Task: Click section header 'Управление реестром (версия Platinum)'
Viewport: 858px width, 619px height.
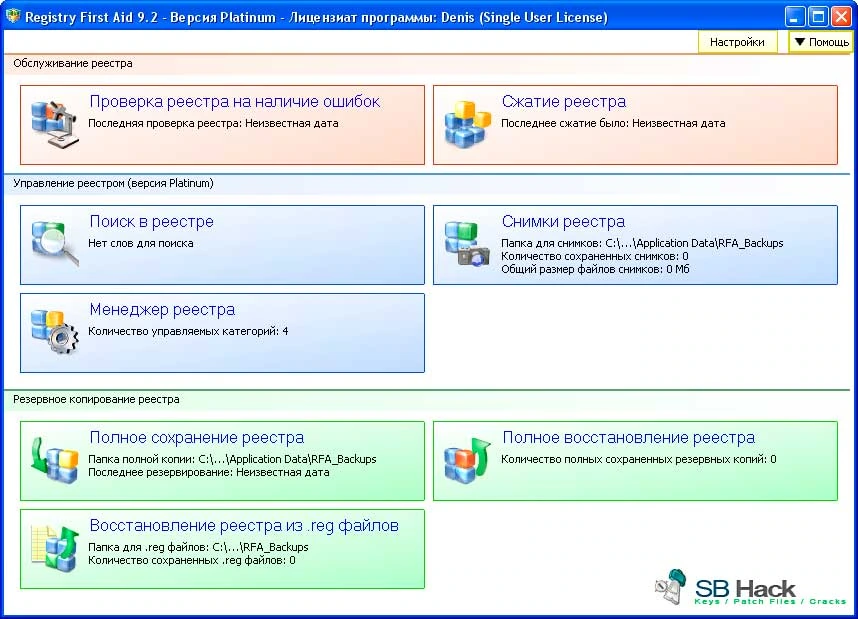Action: tap(113, 183)
